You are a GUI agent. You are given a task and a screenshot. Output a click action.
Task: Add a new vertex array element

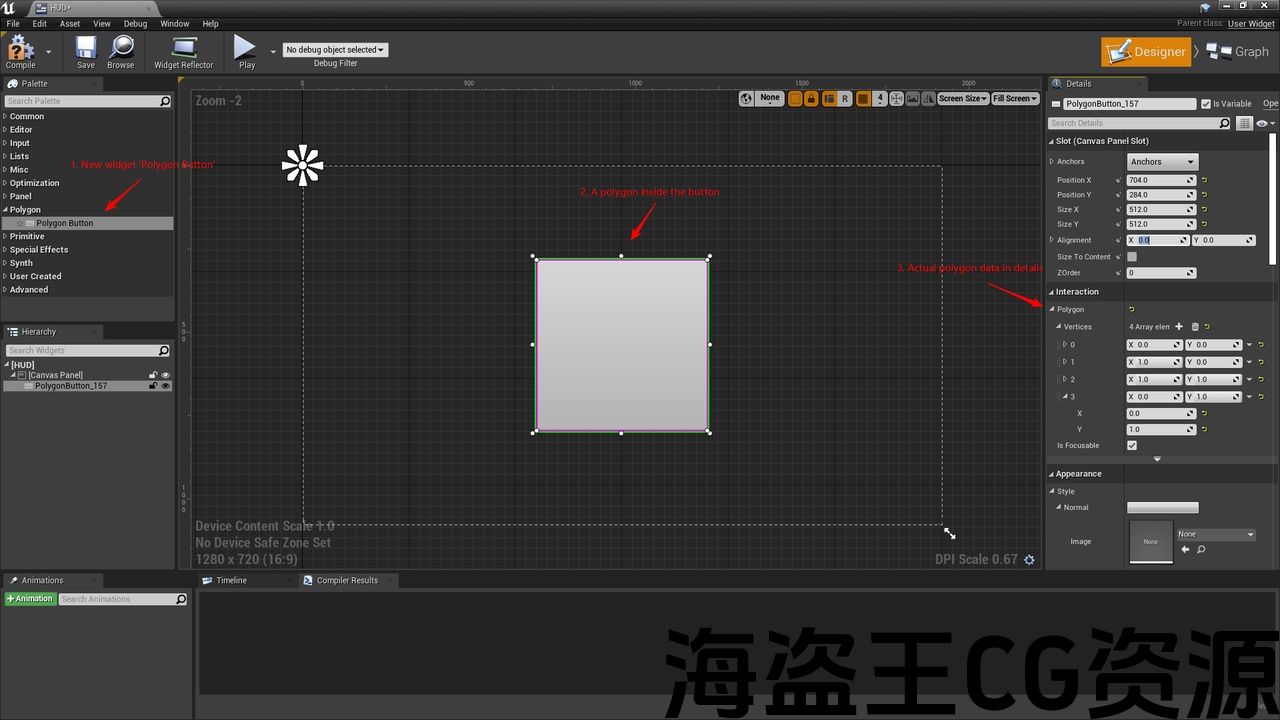click(1179, 327)
